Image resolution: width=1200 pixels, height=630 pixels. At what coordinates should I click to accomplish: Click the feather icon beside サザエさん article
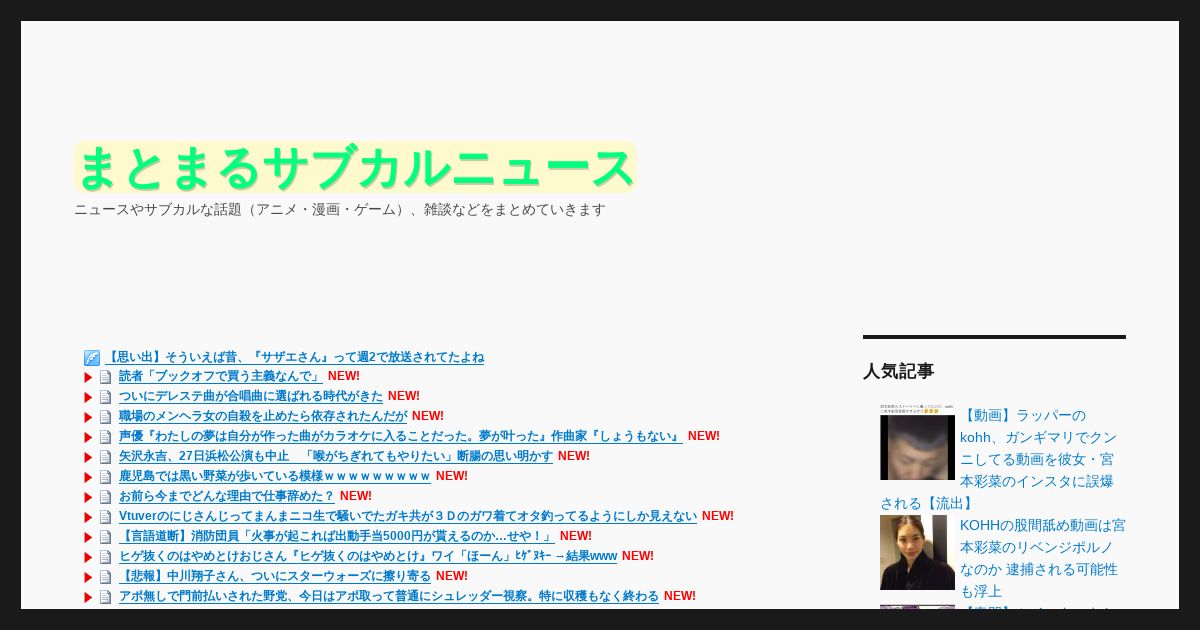tap(92, 357)
